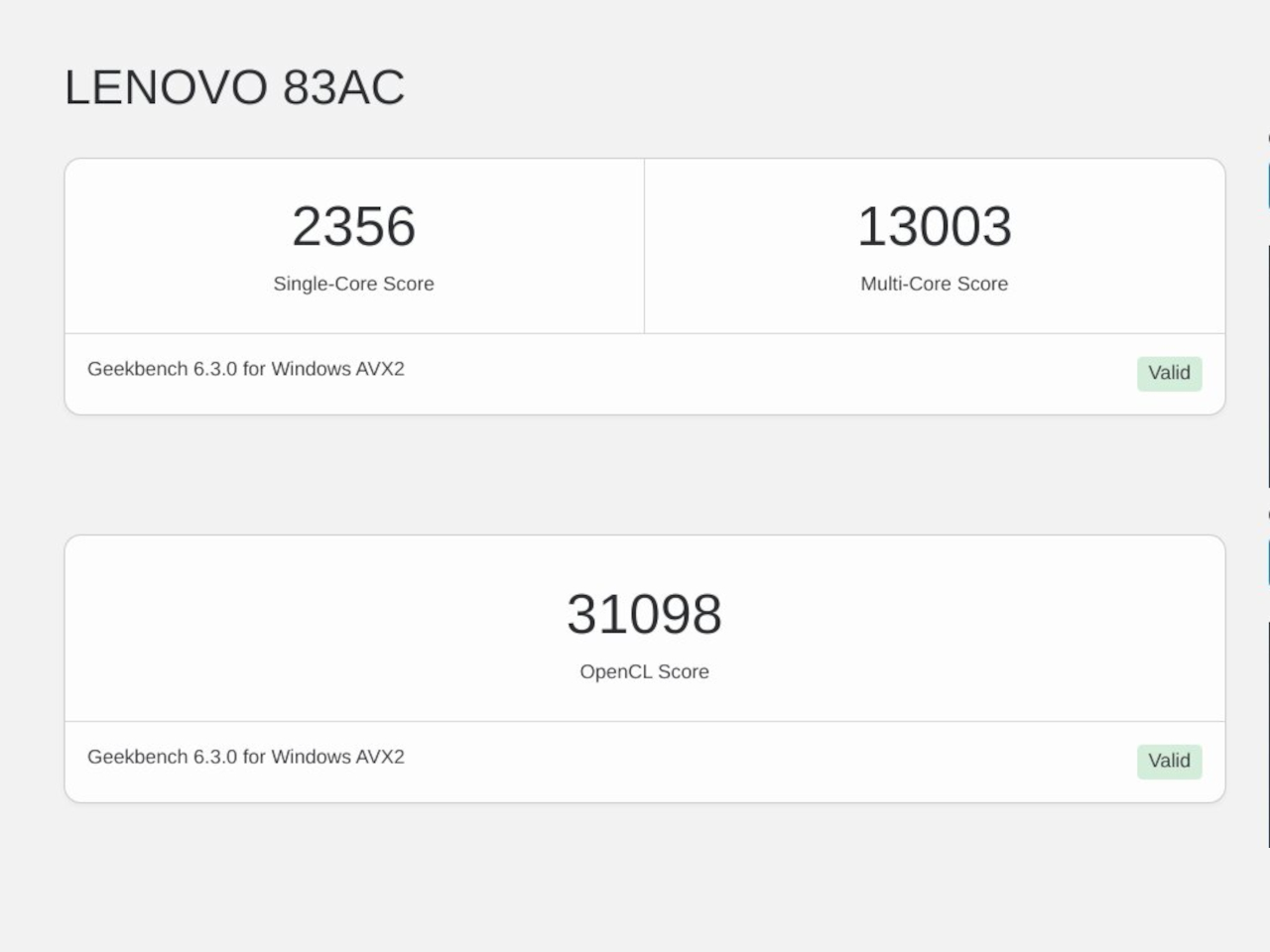Image resolution: width=1270 pixels, height=952 pixels.
Task: Select the Multi-Core Score label
Action: (x=934, y=284)
